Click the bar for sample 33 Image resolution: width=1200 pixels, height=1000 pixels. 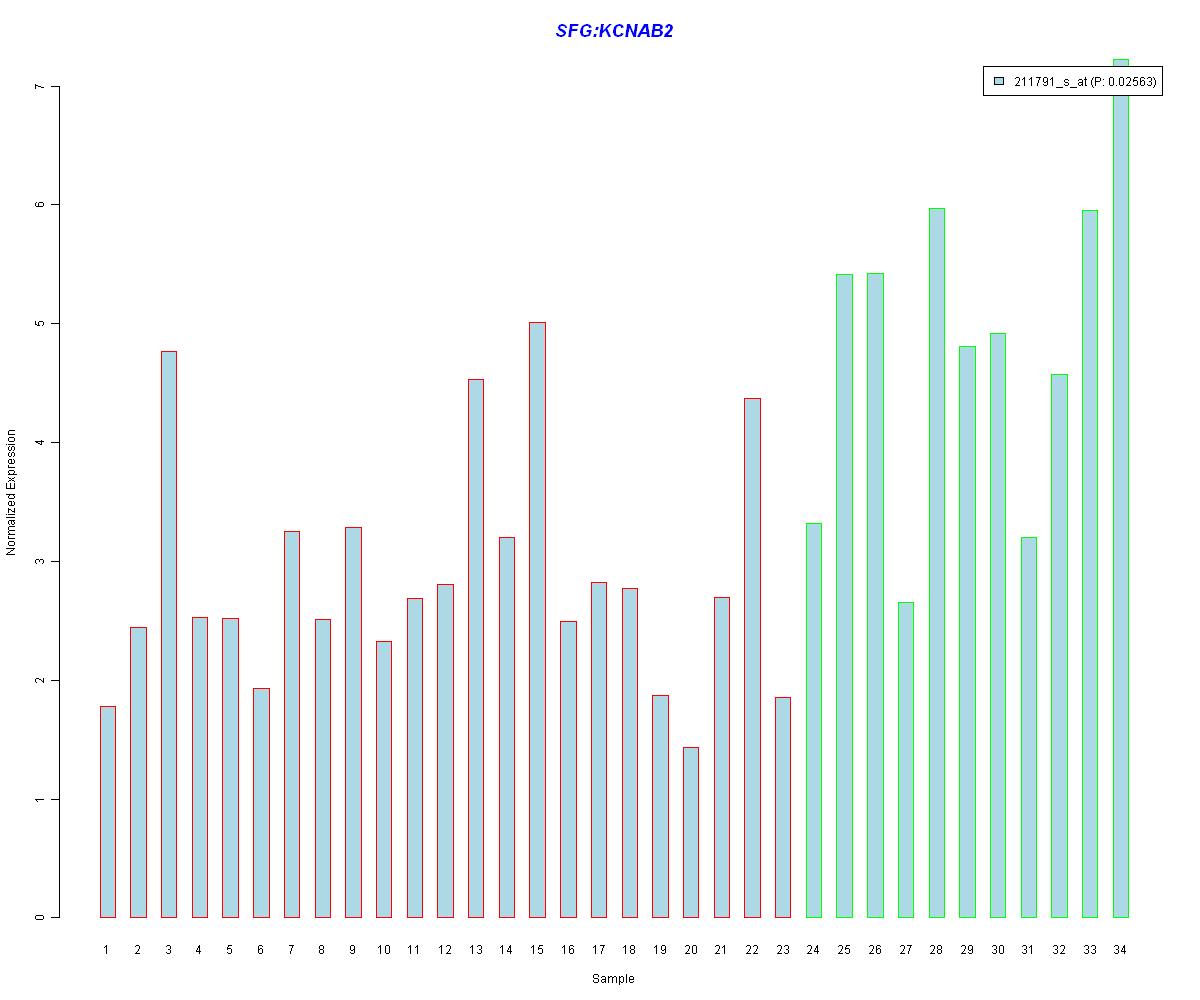[x=1089, y=563]
